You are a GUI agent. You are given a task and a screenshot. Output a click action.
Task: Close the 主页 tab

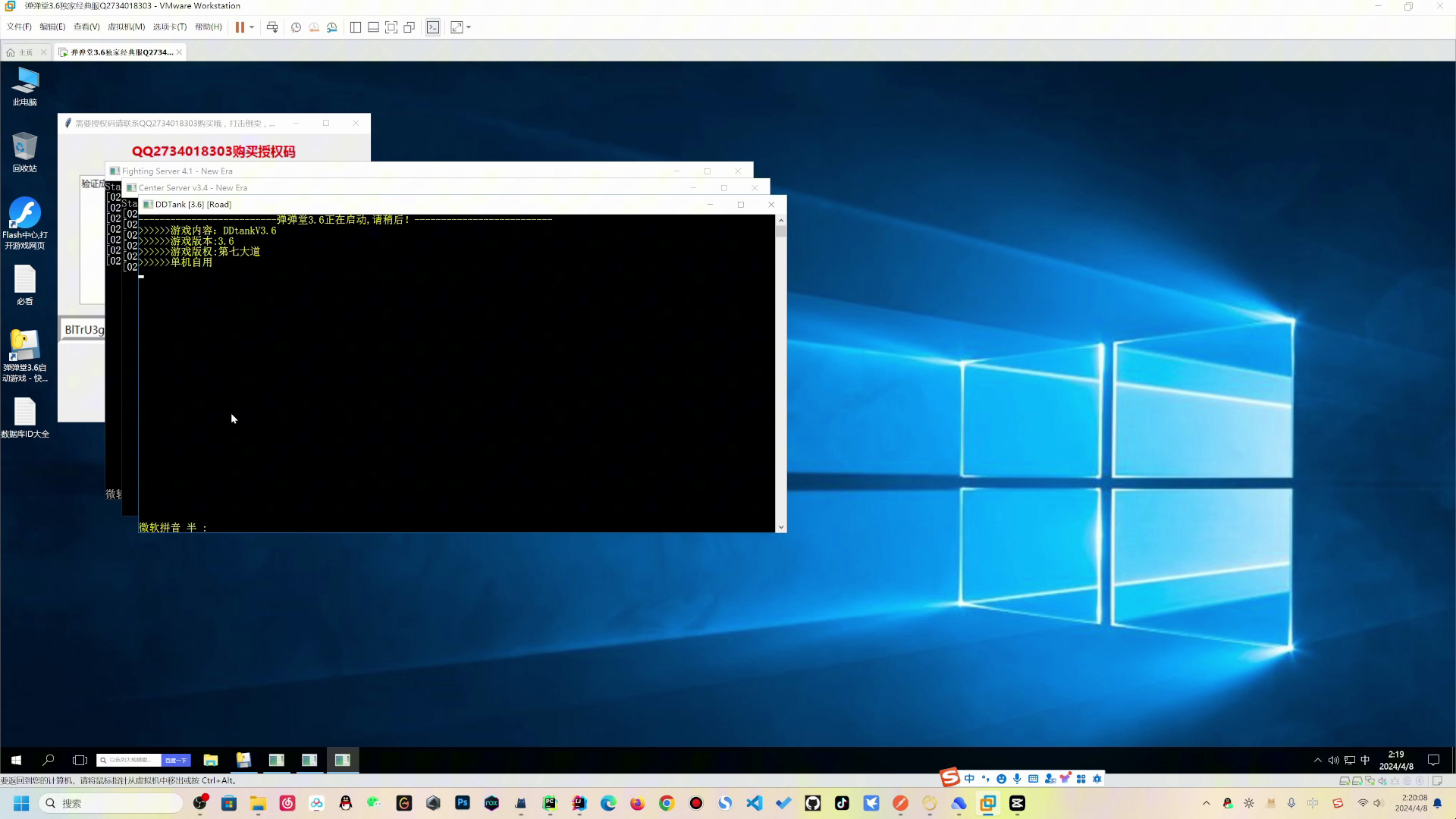tap(43, 52)
